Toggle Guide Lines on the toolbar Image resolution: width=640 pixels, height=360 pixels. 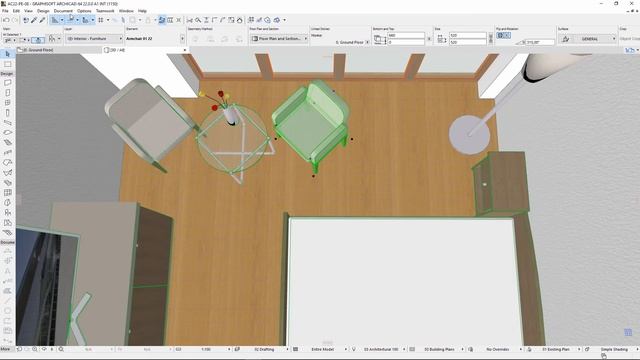coord(55,20)
